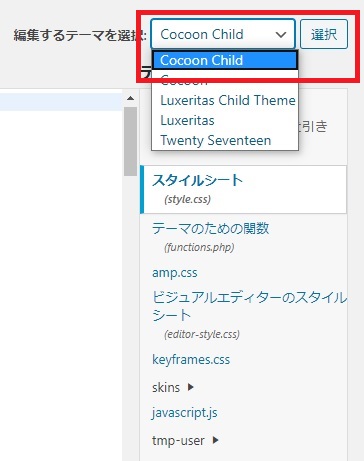Open amp.css file
This screenshot has width=364, height=461.
click(x=175, y=273)
